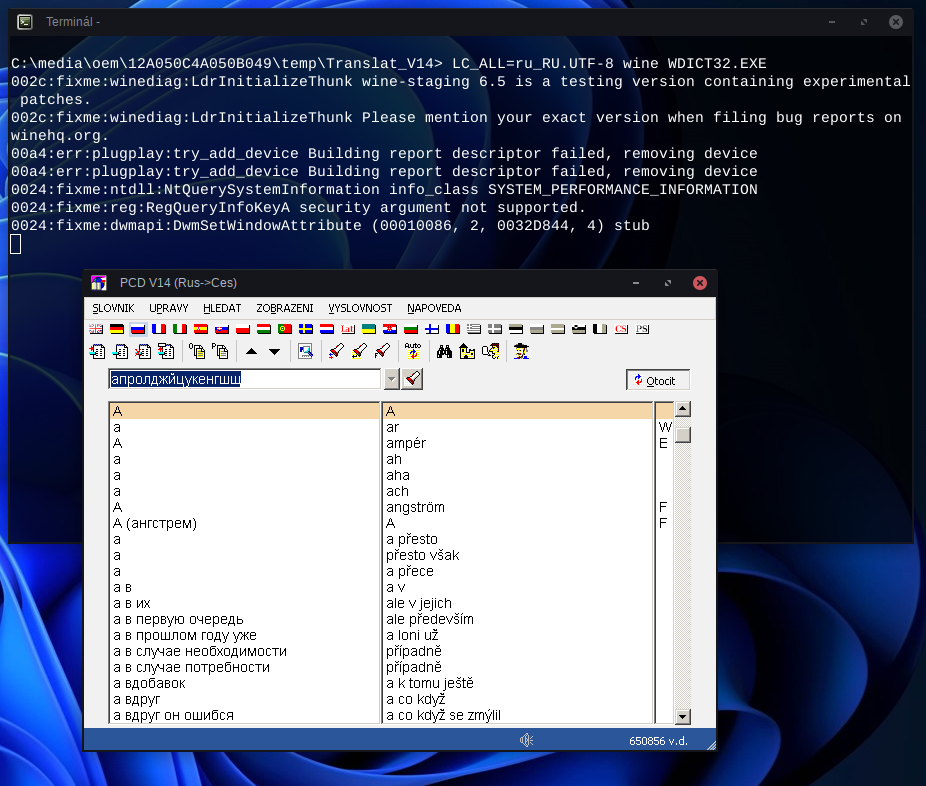Open the NAPOVEDA menu
The image size is (926, 786).
434,308
